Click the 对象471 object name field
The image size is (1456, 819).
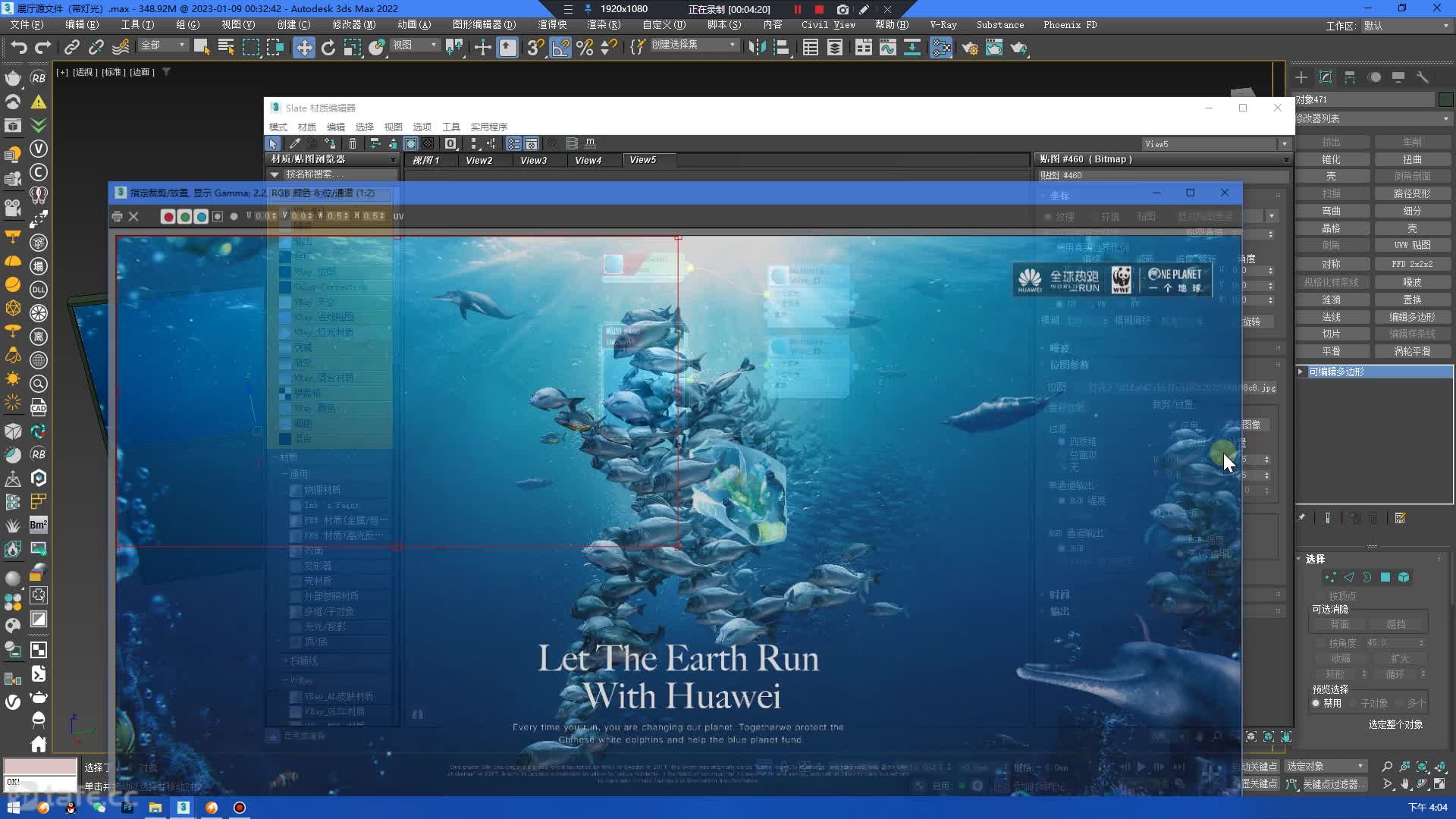pyautogui.click(x=1364, y=99)
